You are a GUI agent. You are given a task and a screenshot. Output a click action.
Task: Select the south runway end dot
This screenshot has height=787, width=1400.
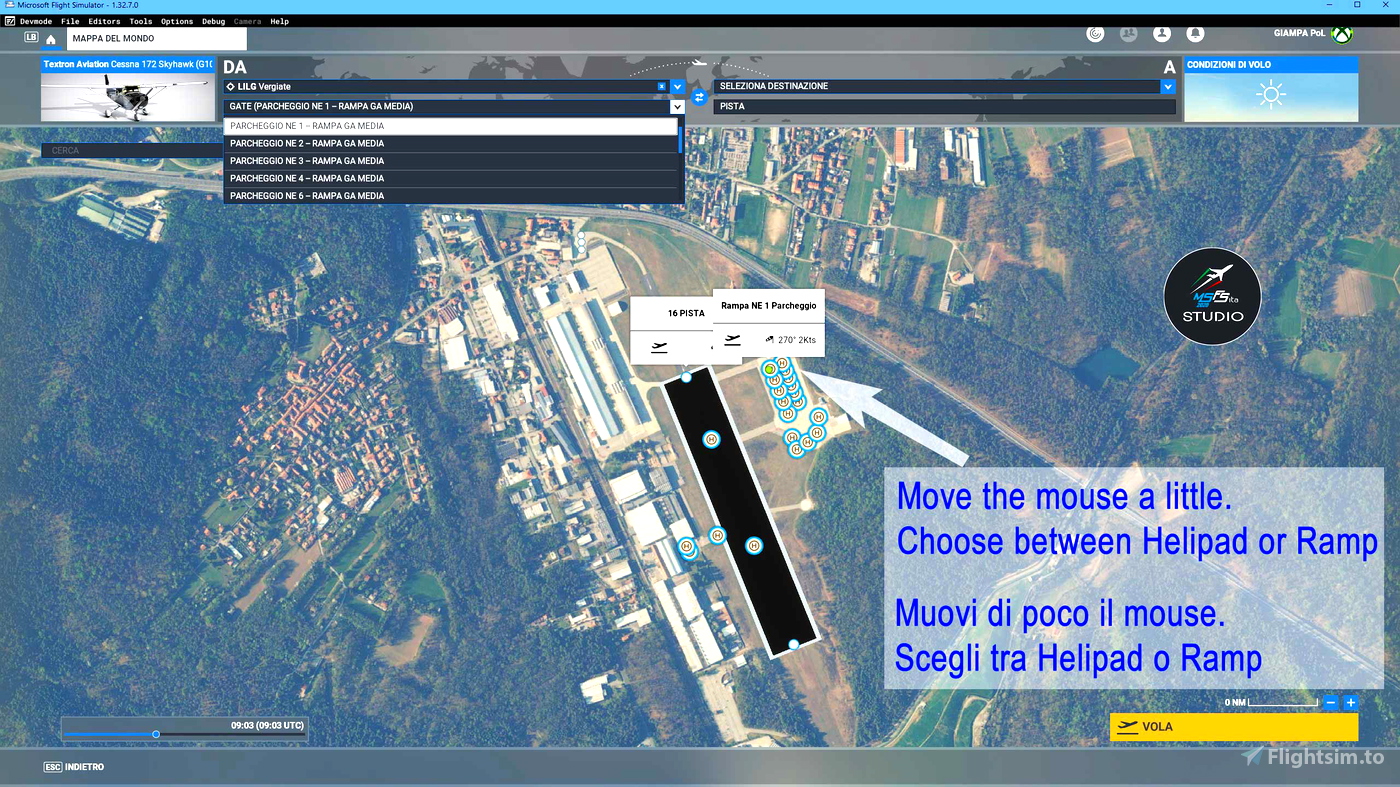793,644
